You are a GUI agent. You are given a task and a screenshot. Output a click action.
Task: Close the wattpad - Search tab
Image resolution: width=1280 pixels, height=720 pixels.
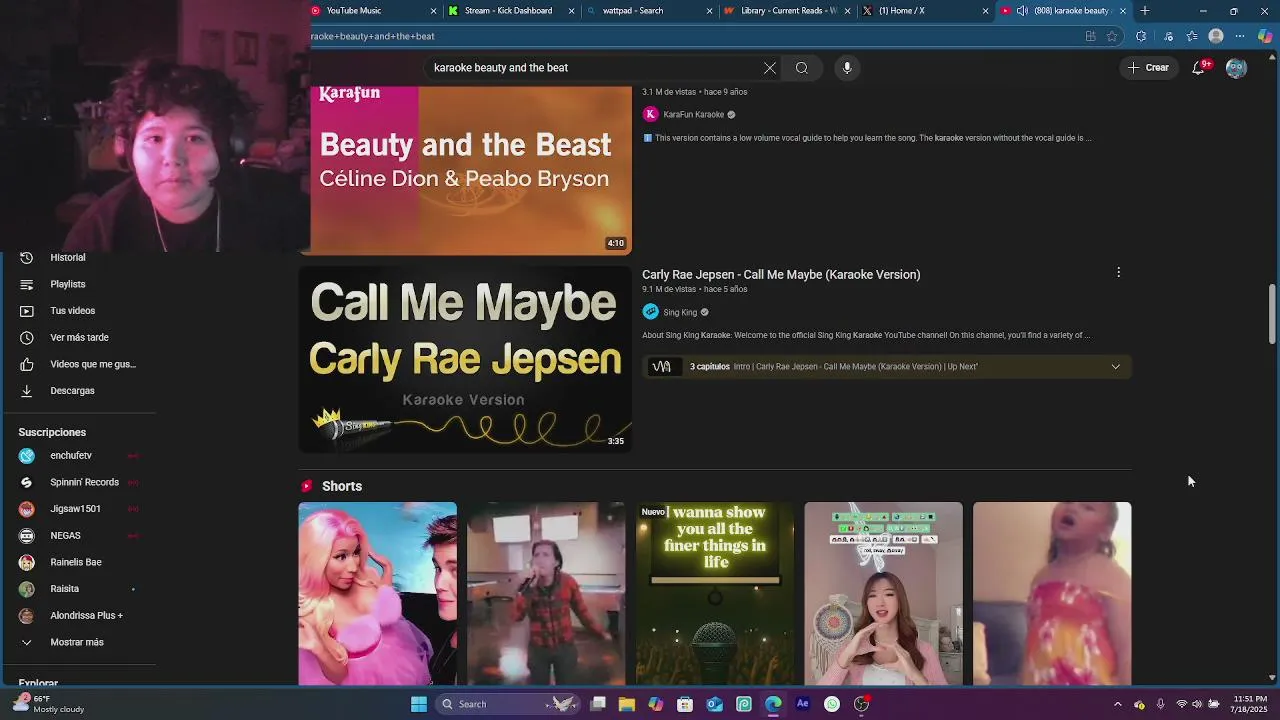click(709, 11)
